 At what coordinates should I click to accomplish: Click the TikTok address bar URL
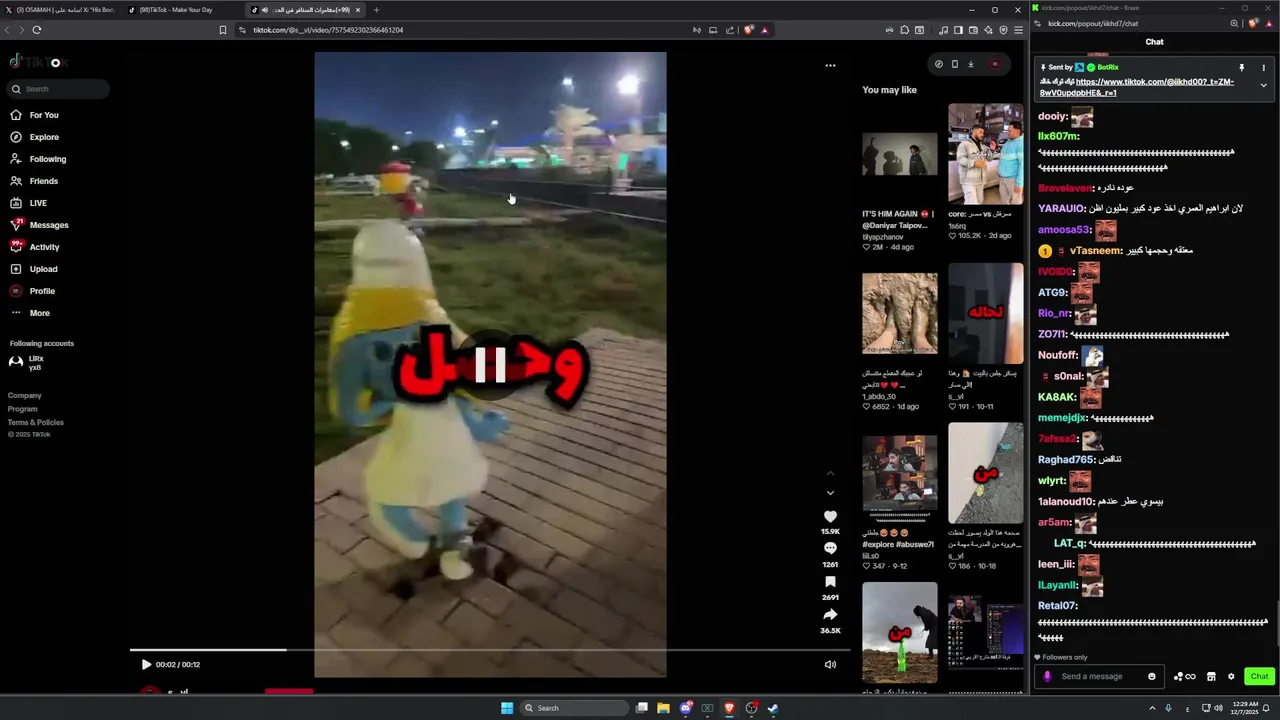[x=327, y=30]
